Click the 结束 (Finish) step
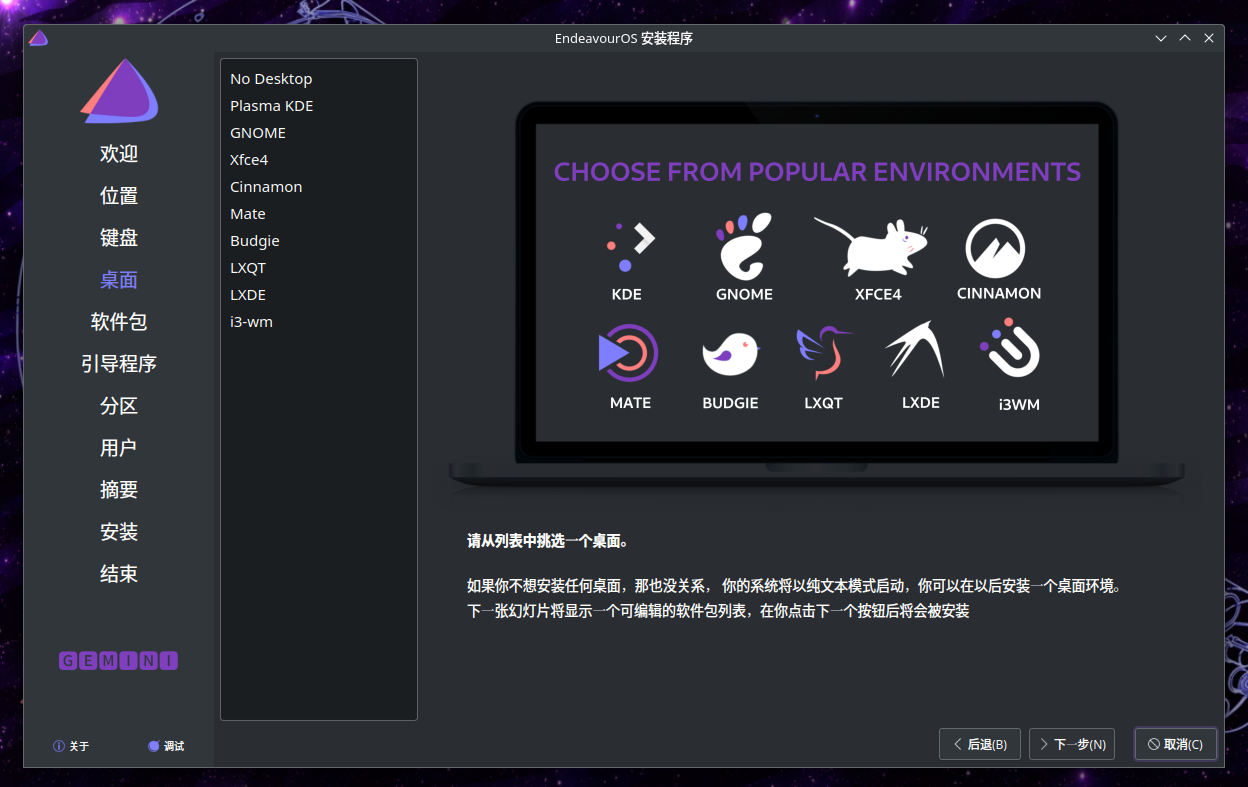This screenshot has height=787, width=1248. click(x=119, y=574)
